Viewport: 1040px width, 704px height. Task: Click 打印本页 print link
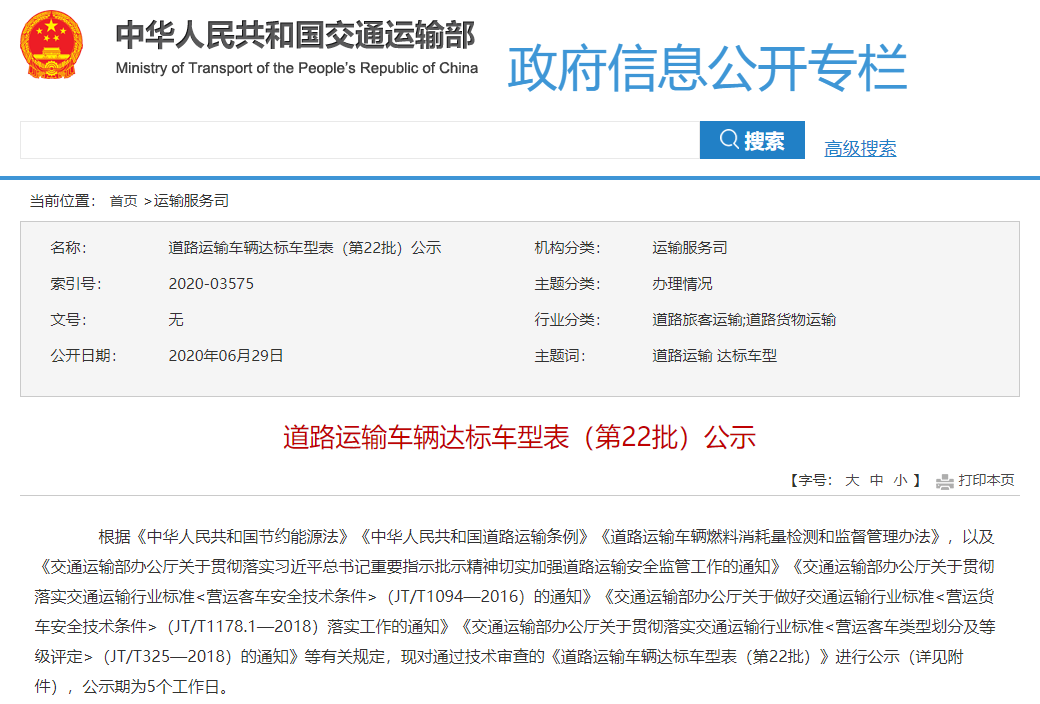[x=986, y=480]
